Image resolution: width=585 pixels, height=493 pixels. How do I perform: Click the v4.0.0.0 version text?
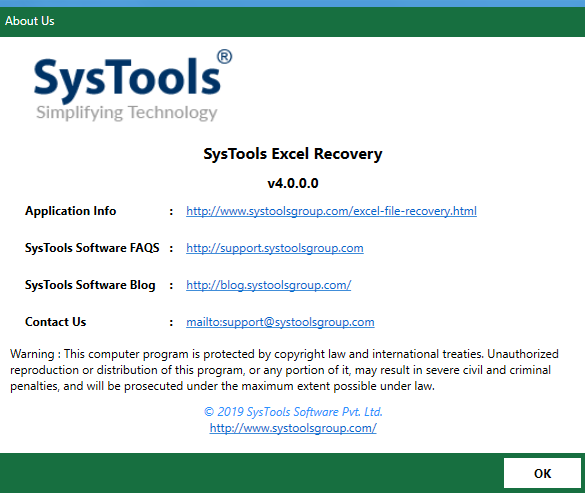click(293, 183)
